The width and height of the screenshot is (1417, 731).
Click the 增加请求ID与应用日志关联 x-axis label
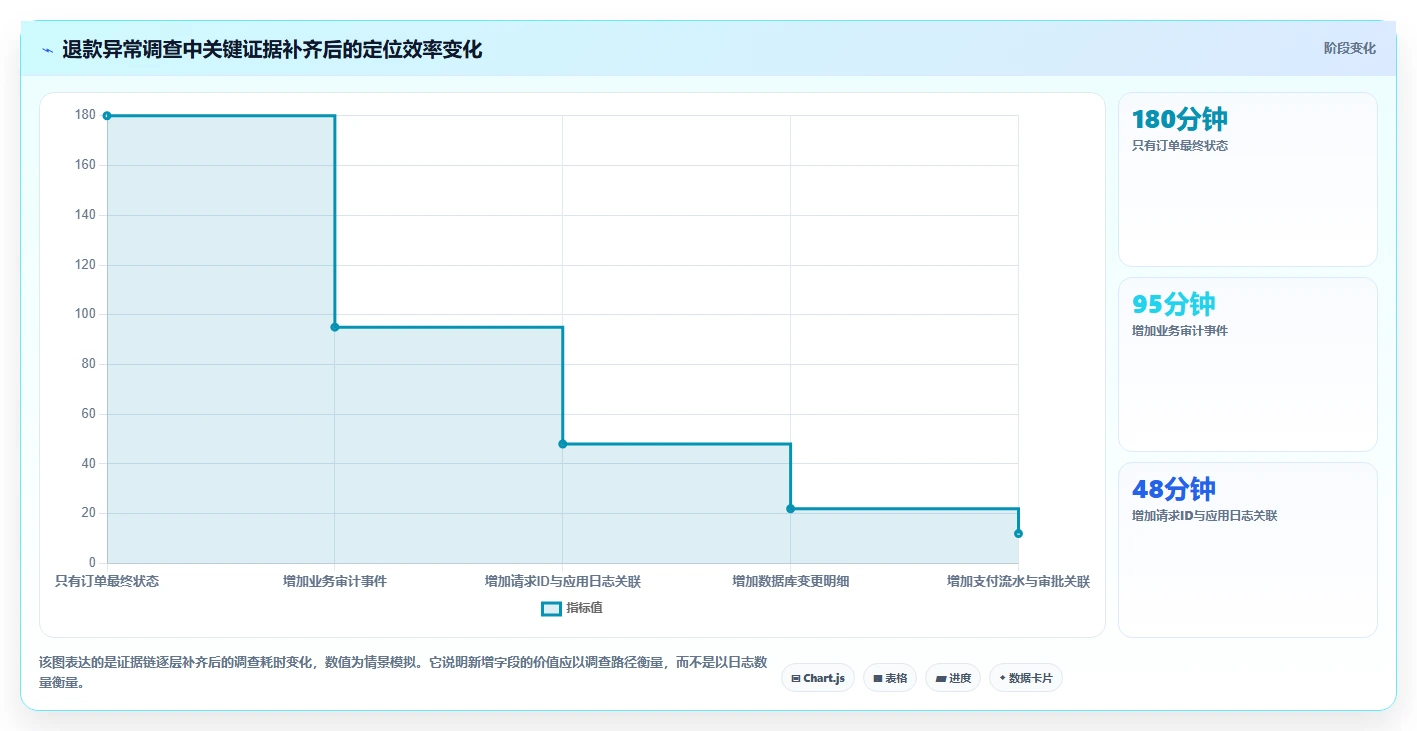[563, 581]
